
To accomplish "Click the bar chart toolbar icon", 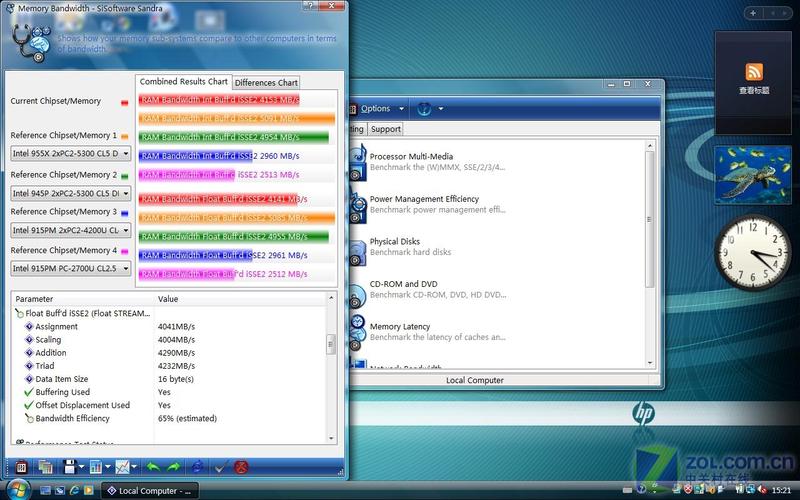I will 95,467.
